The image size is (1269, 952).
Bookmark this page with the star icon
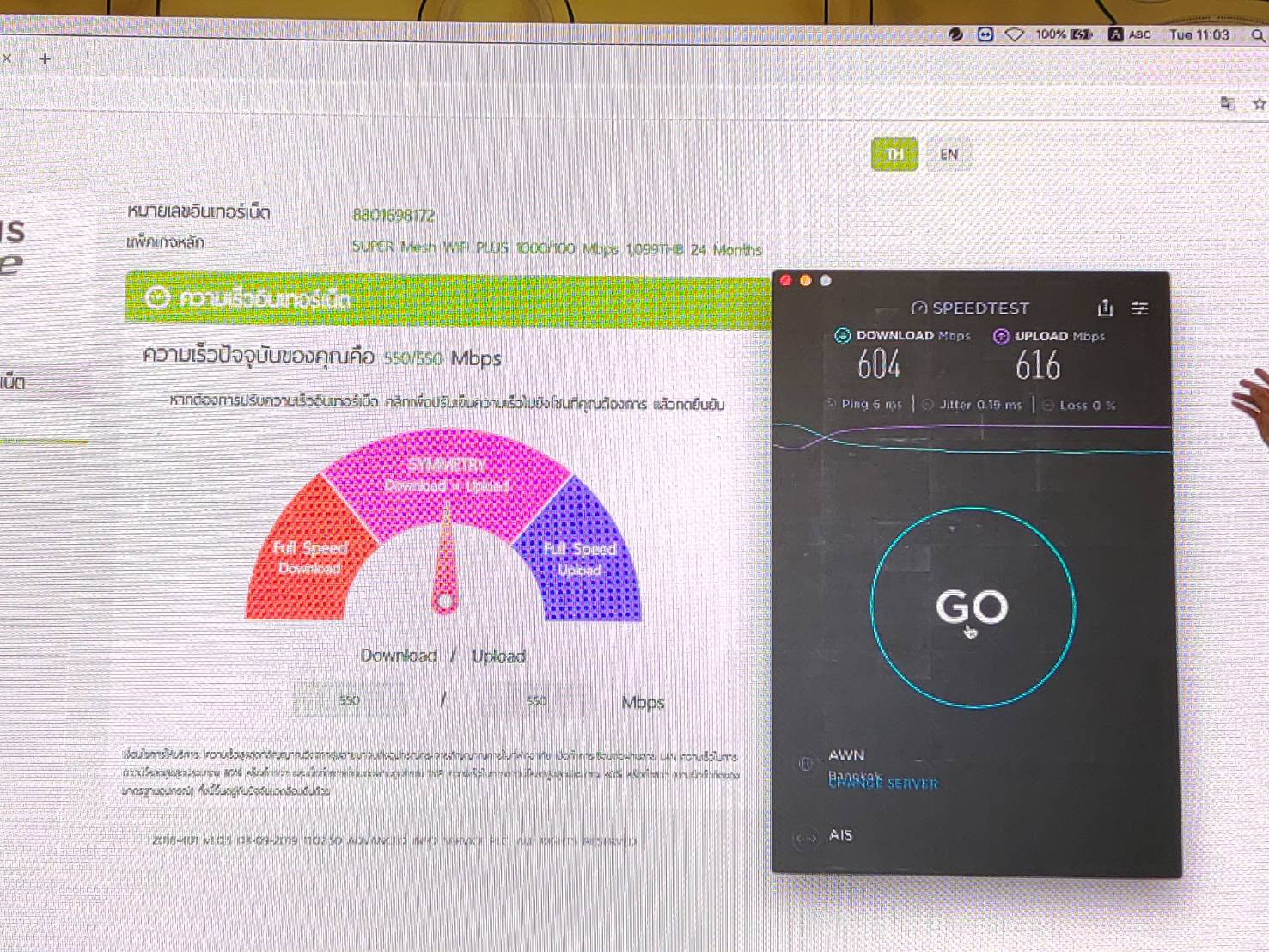(x=1260, y=104)
